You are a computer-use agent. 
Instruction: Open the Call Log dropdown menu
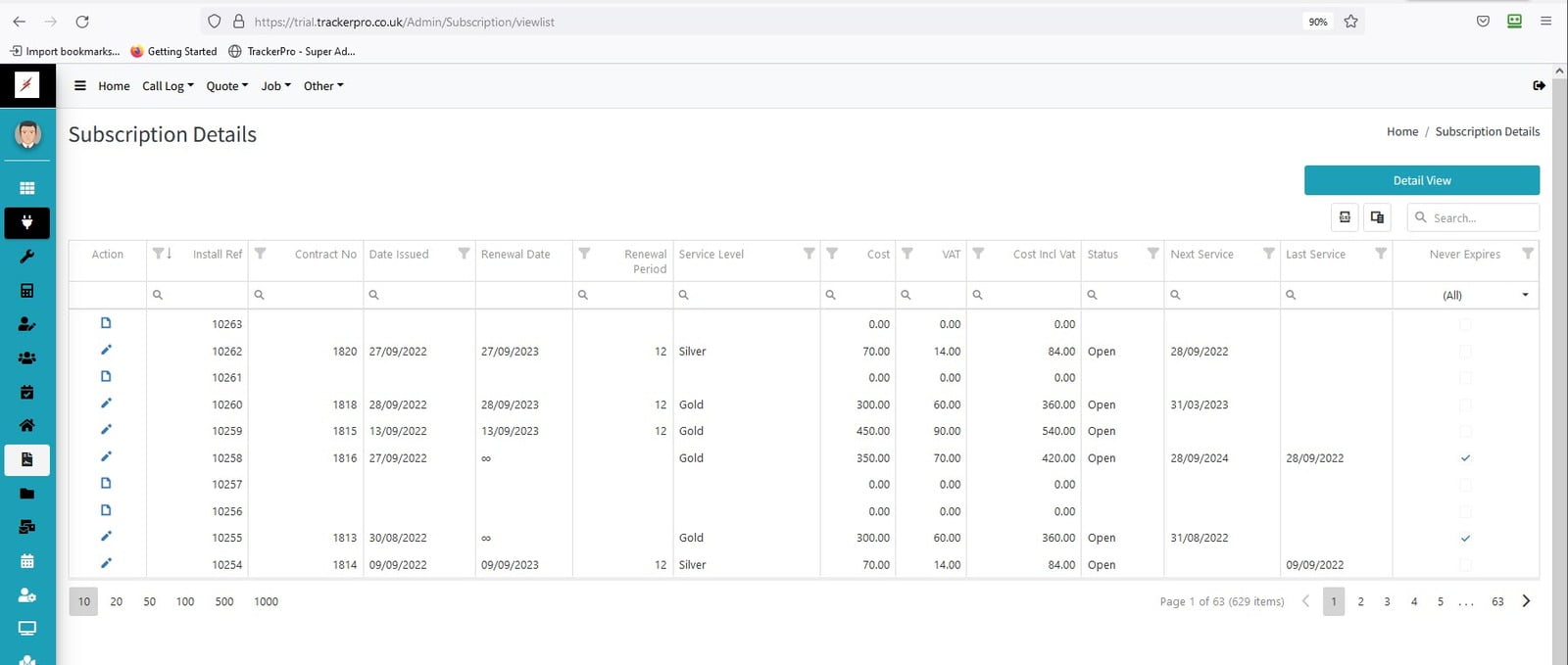pos(168,86)
